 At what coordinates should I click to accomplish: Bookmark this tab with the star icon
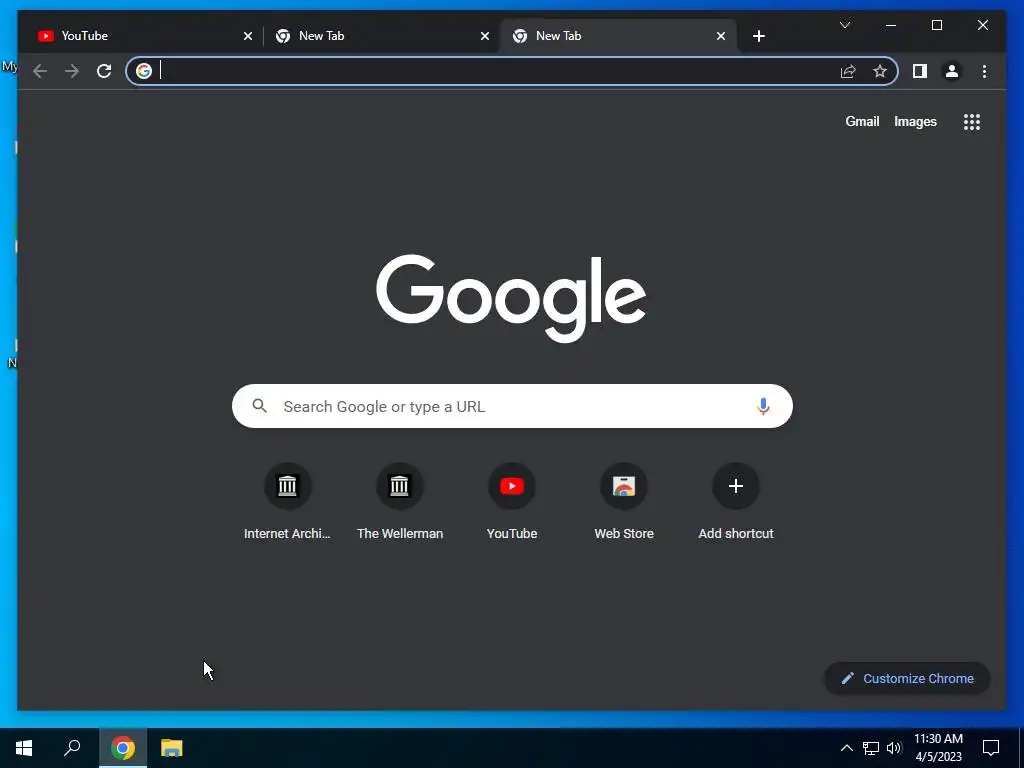(880, 71)
